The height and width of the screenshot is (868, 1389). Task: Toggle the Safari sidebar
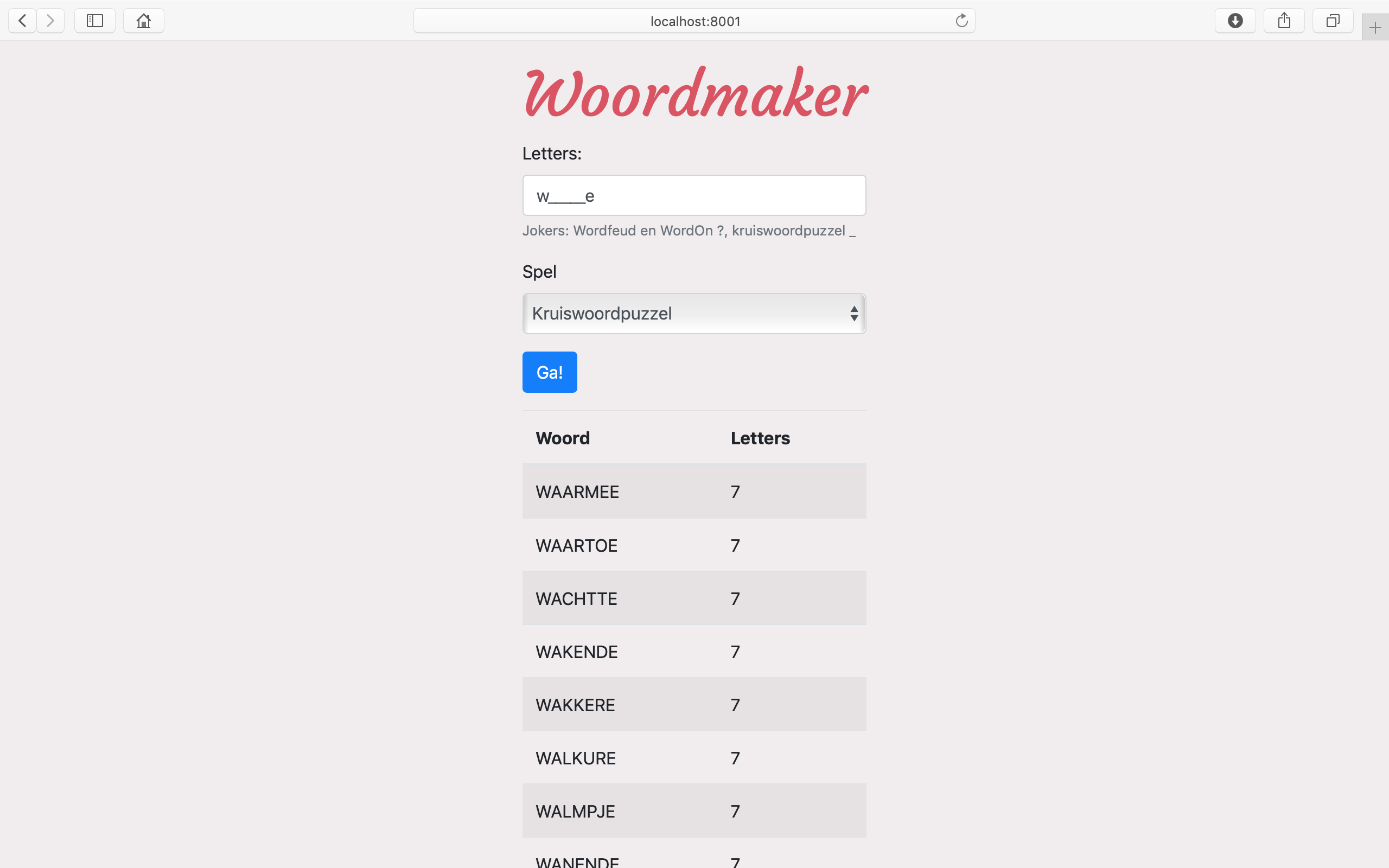(95, 21)
